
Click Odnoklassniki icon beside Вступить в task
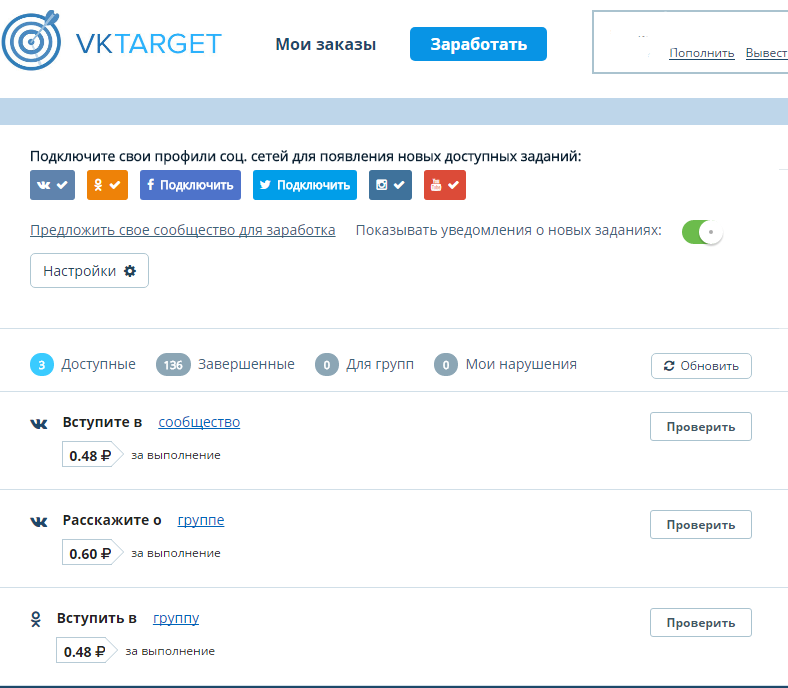pyautogui.click(x=36, y=619)
